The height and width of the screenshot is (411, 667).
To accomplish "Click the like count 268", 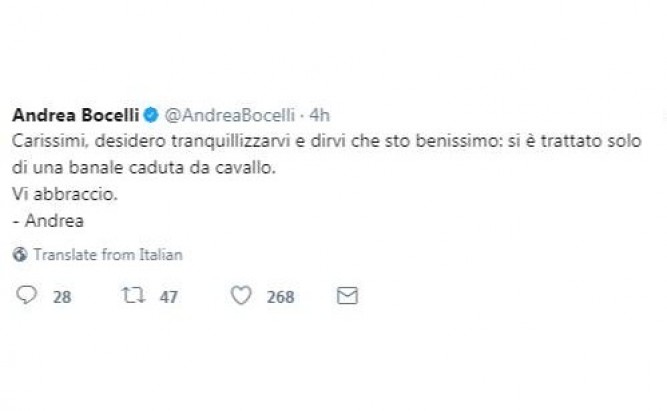I will coord(280,297).
